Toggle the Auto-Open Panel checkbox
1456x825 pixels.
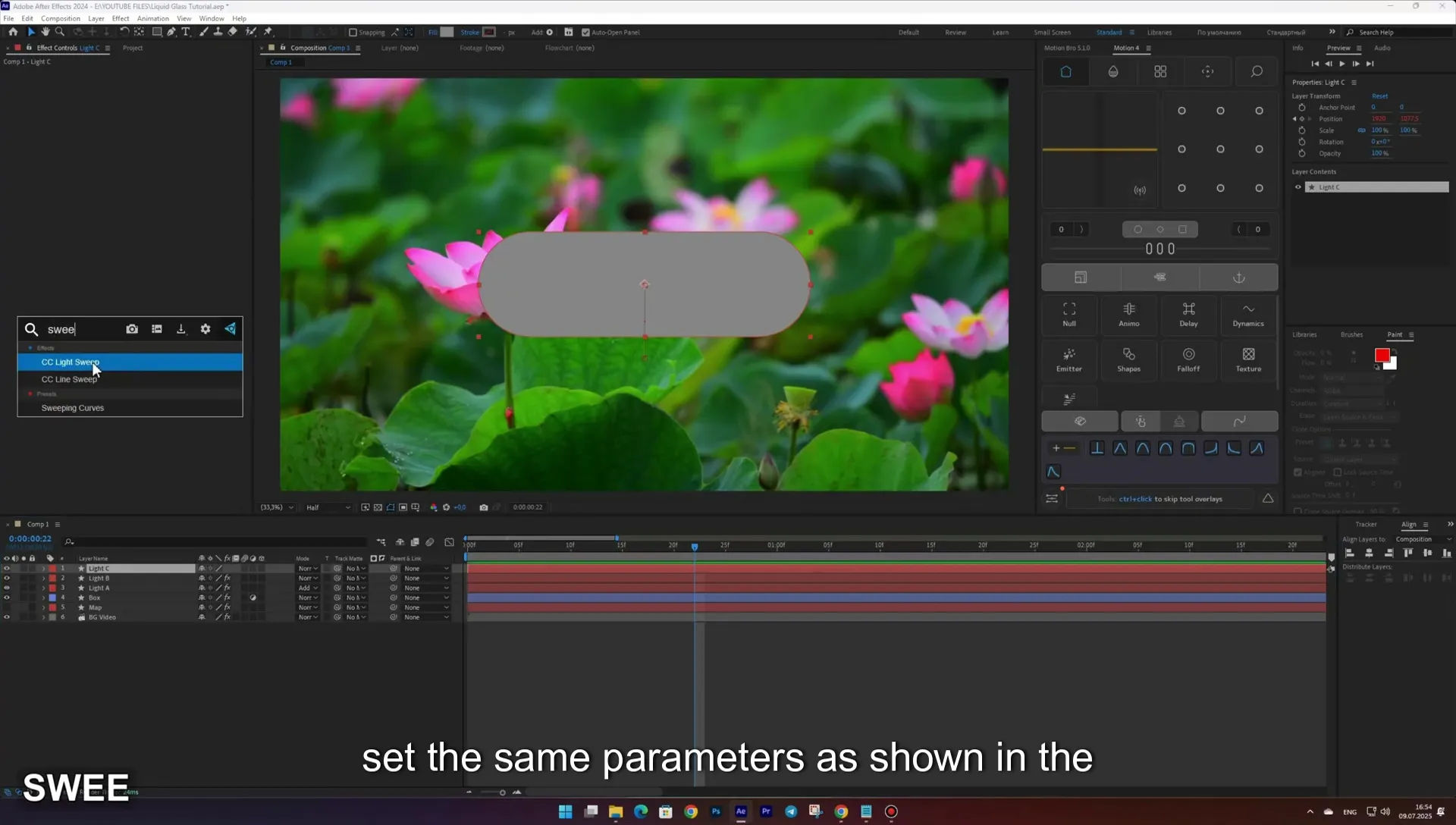point(585,33)
